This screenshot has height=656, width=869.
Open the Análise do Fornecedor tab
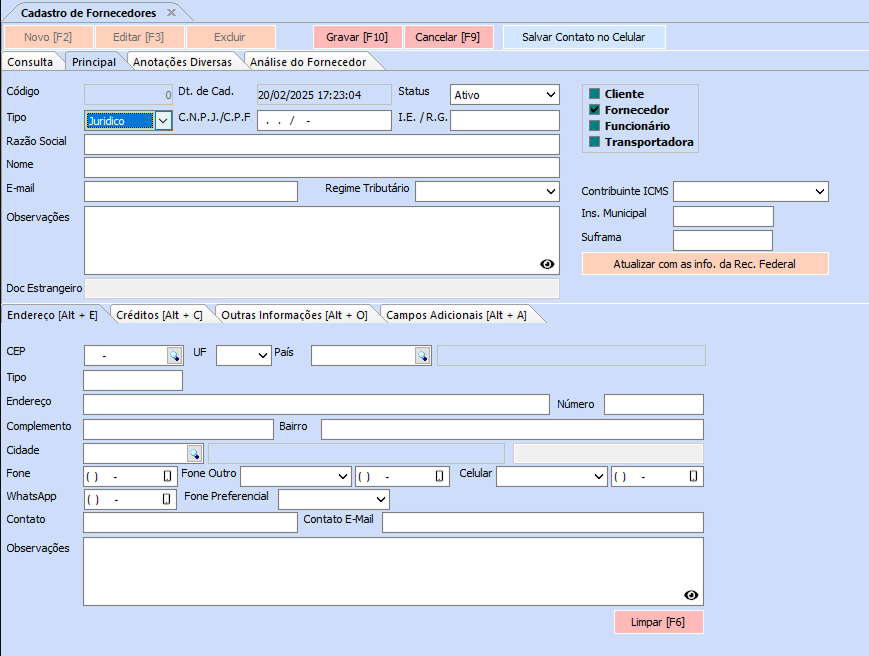308,62
